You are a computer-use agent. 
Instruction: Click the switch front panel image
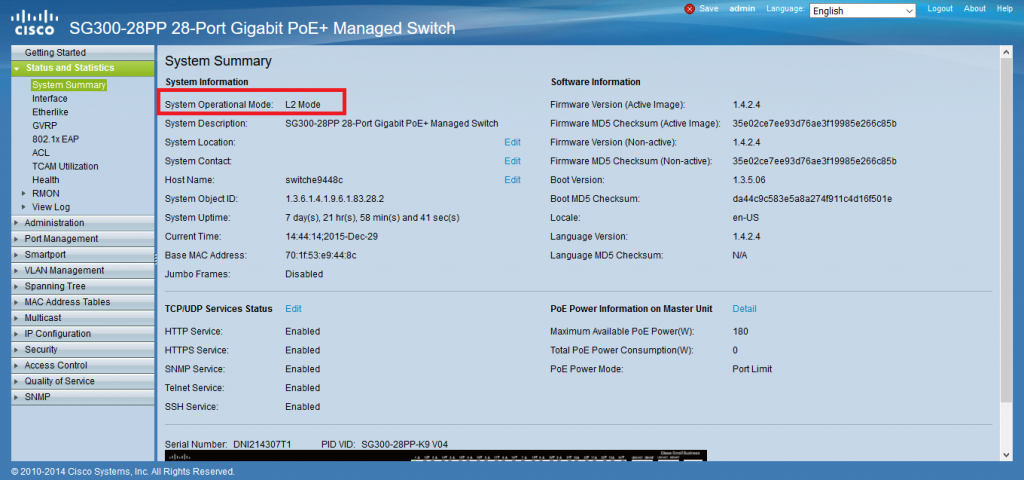click(x=436, y=455)
